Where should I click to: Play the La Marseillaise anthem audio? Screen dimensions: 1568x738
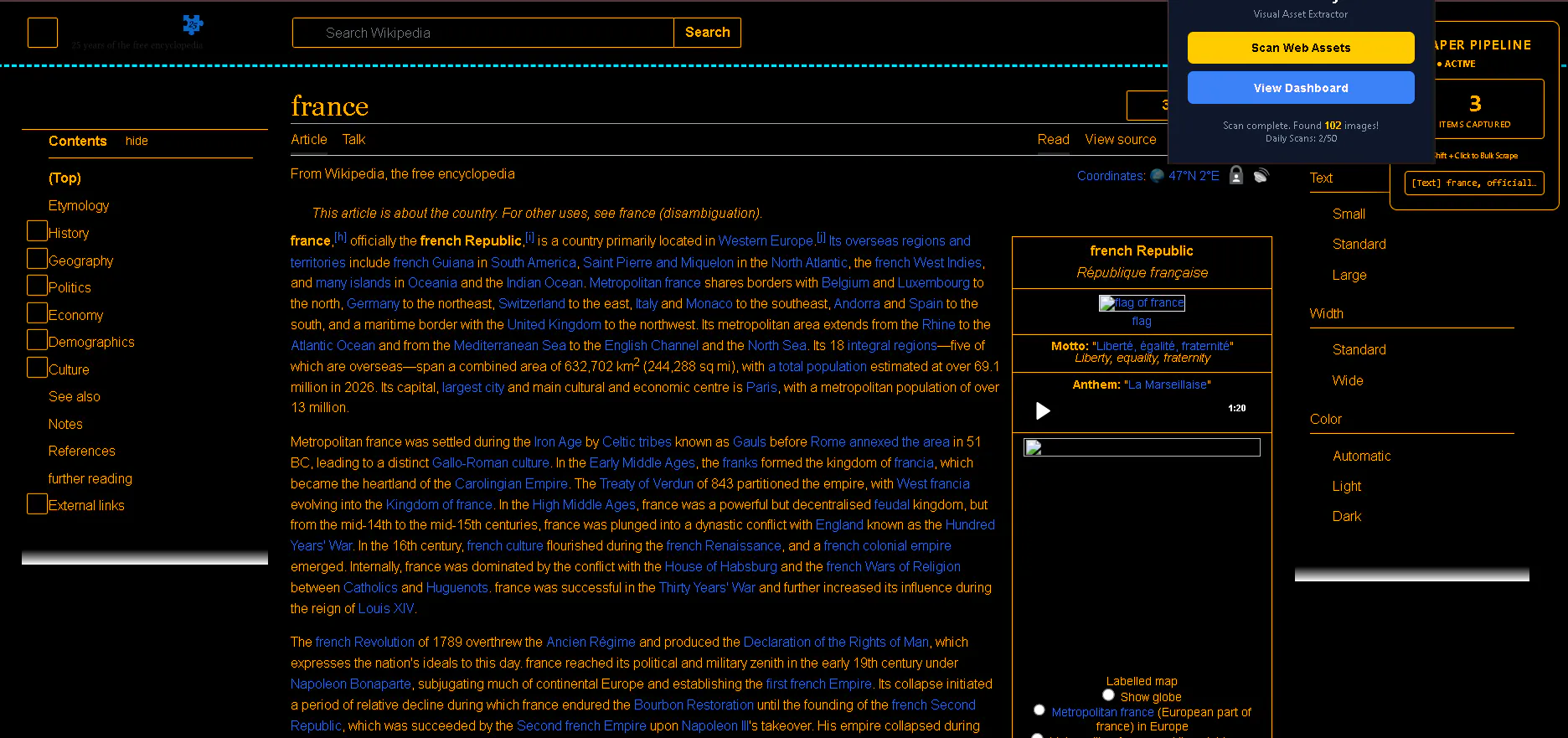[x=1043, y=410]
